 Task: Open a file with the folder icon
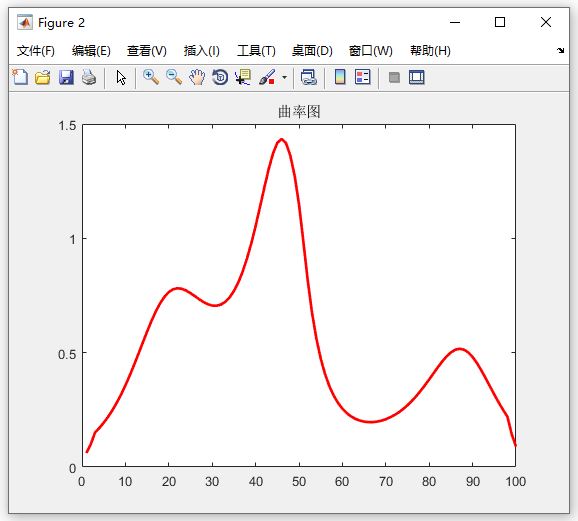pyautogui.click(x=43, y=77)
